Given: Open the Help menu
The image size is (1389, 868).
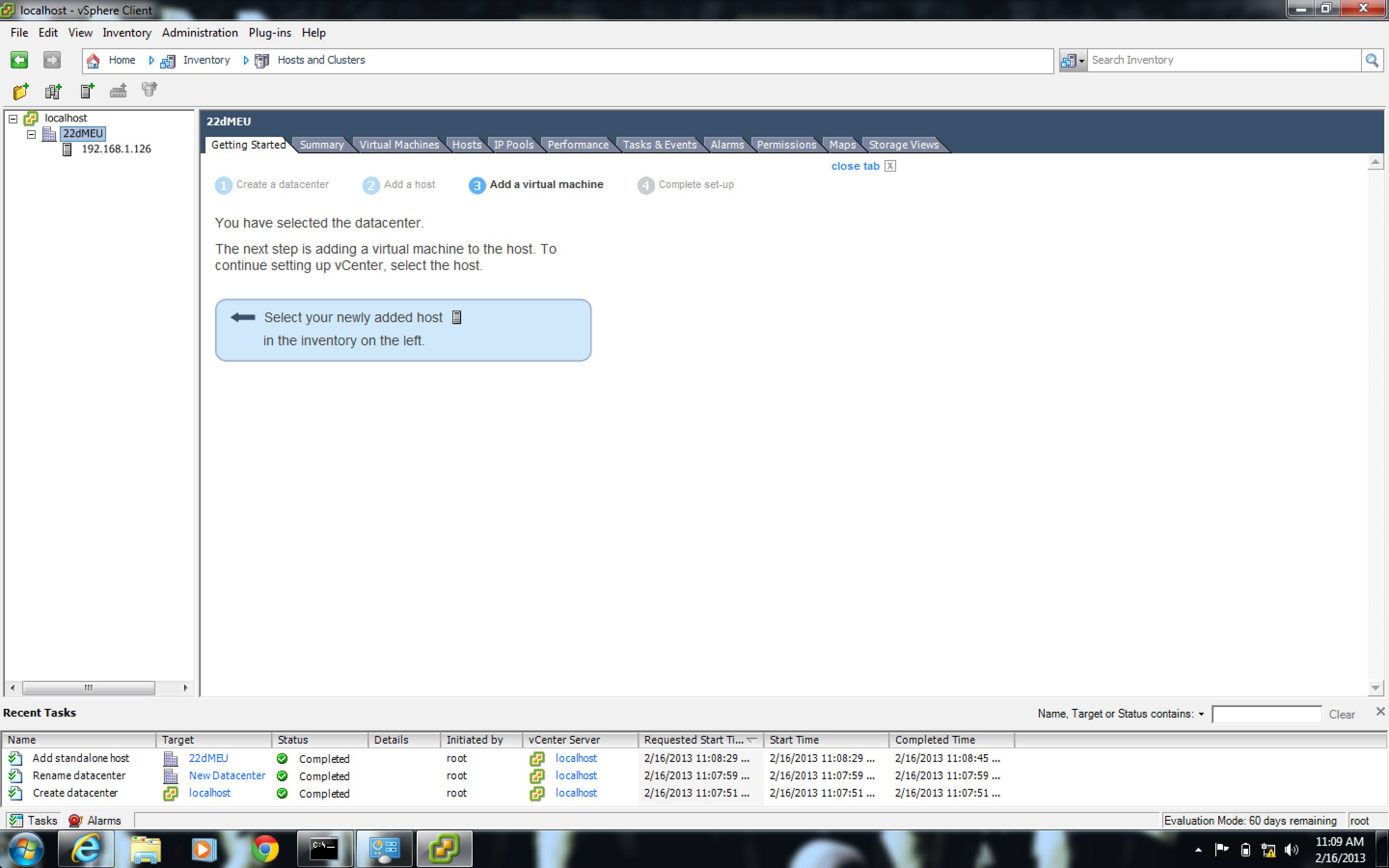Looking at the screenshot, I should pyautogui.click(x=313, y=33).
